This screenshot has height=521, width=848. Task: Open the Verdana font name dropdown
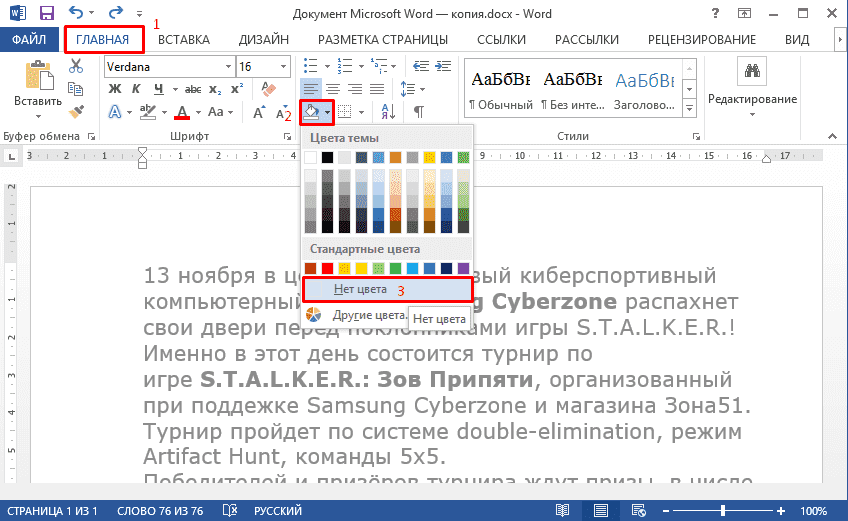[x=229, y=67]
